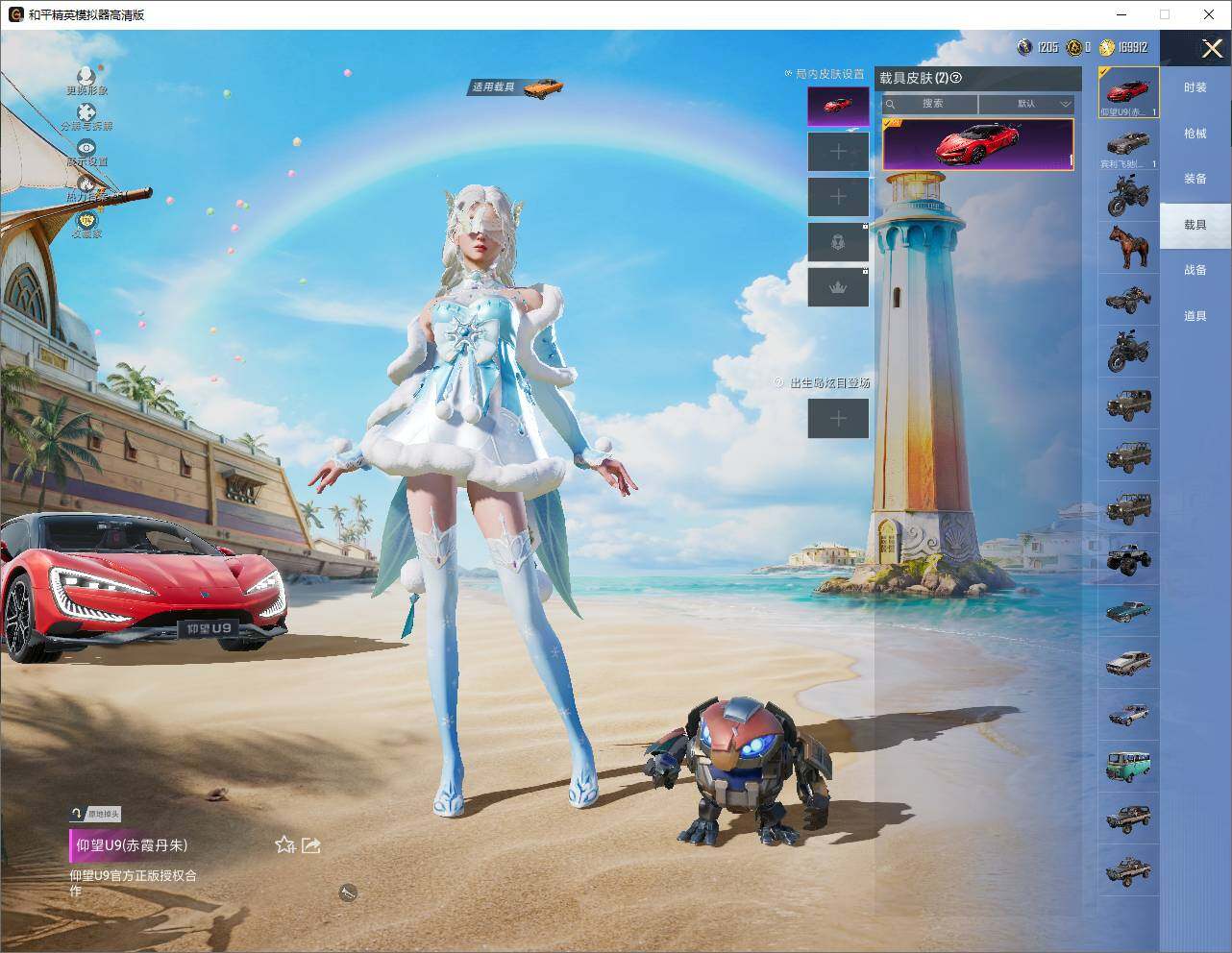Screen dimensions: 1232x953
Task: Click the equipped red car in-match skin slot
Action: pos(838,106)
